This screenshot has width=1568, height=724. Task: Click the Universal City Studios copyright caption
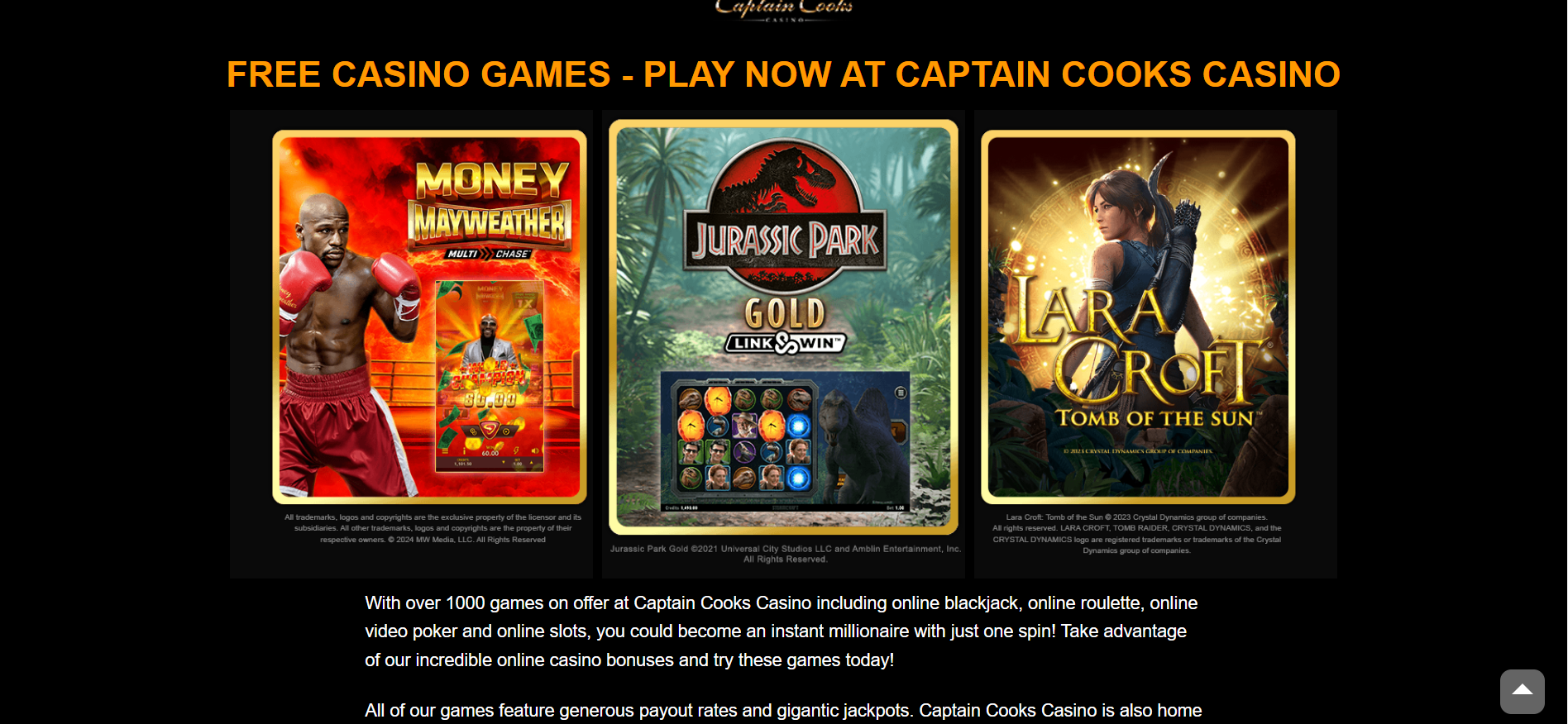[x=785, y=554]
